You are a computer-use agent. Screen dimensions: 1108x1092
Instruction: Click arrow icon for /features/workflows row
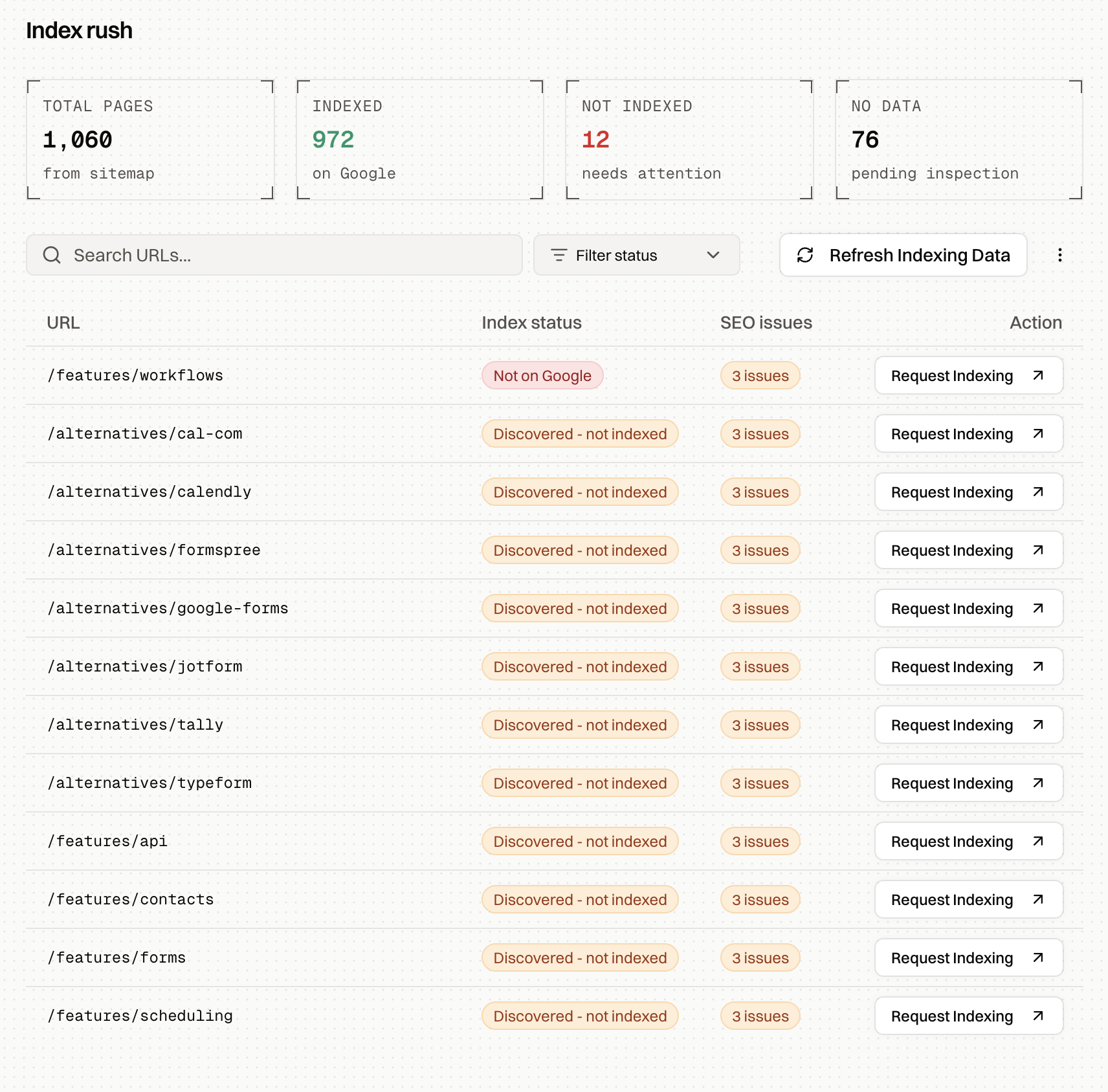tap(1038, 375)
